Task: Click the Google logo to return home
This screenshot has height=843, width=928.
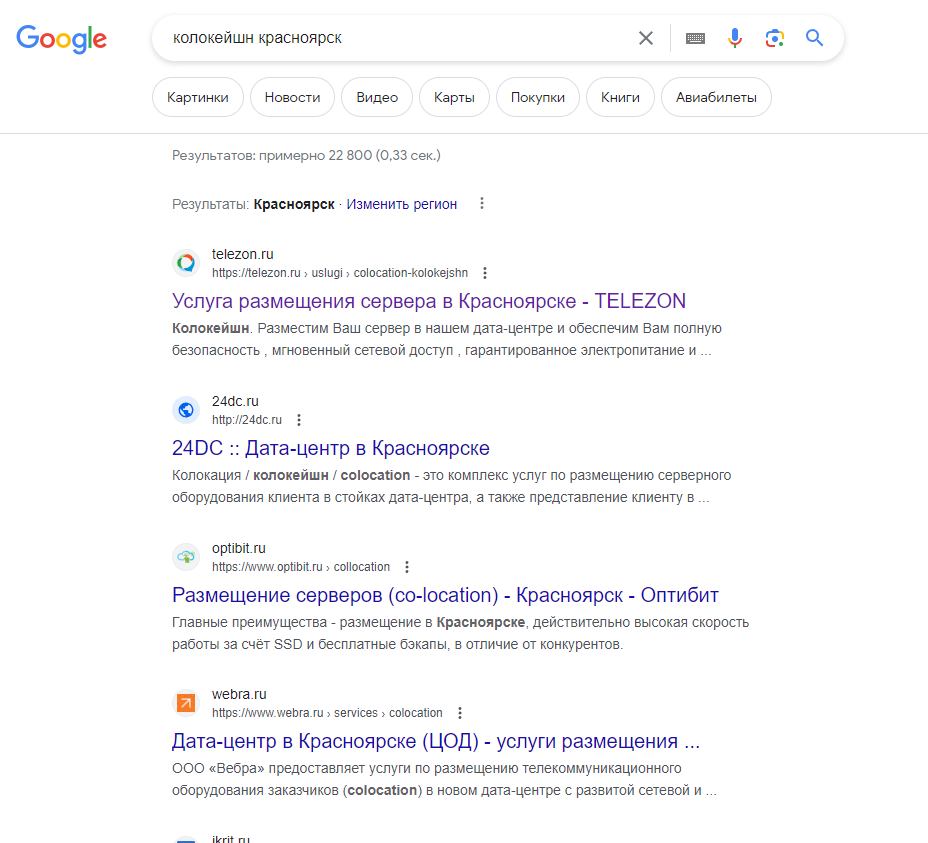Action: [x=61, y=40]
